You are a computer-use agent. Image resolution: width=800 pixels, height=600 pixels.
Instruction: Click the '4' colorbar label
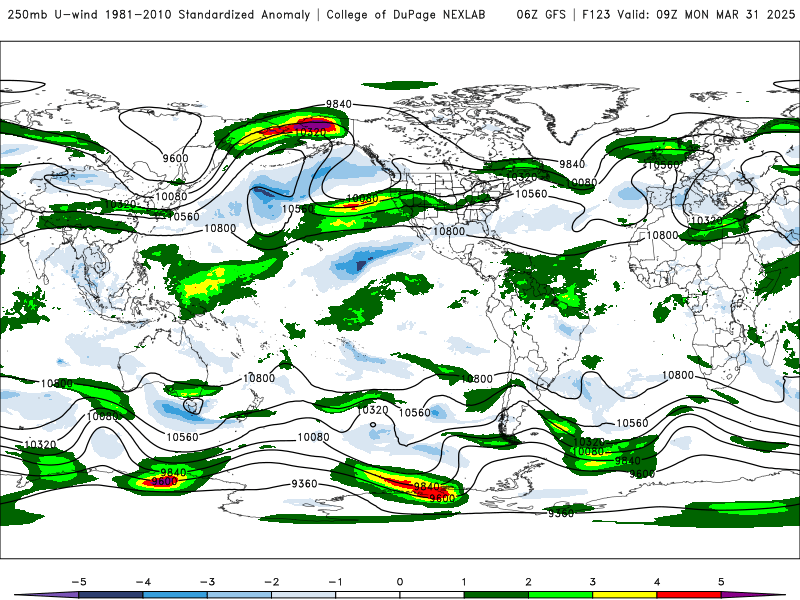(x=657, y=582)
